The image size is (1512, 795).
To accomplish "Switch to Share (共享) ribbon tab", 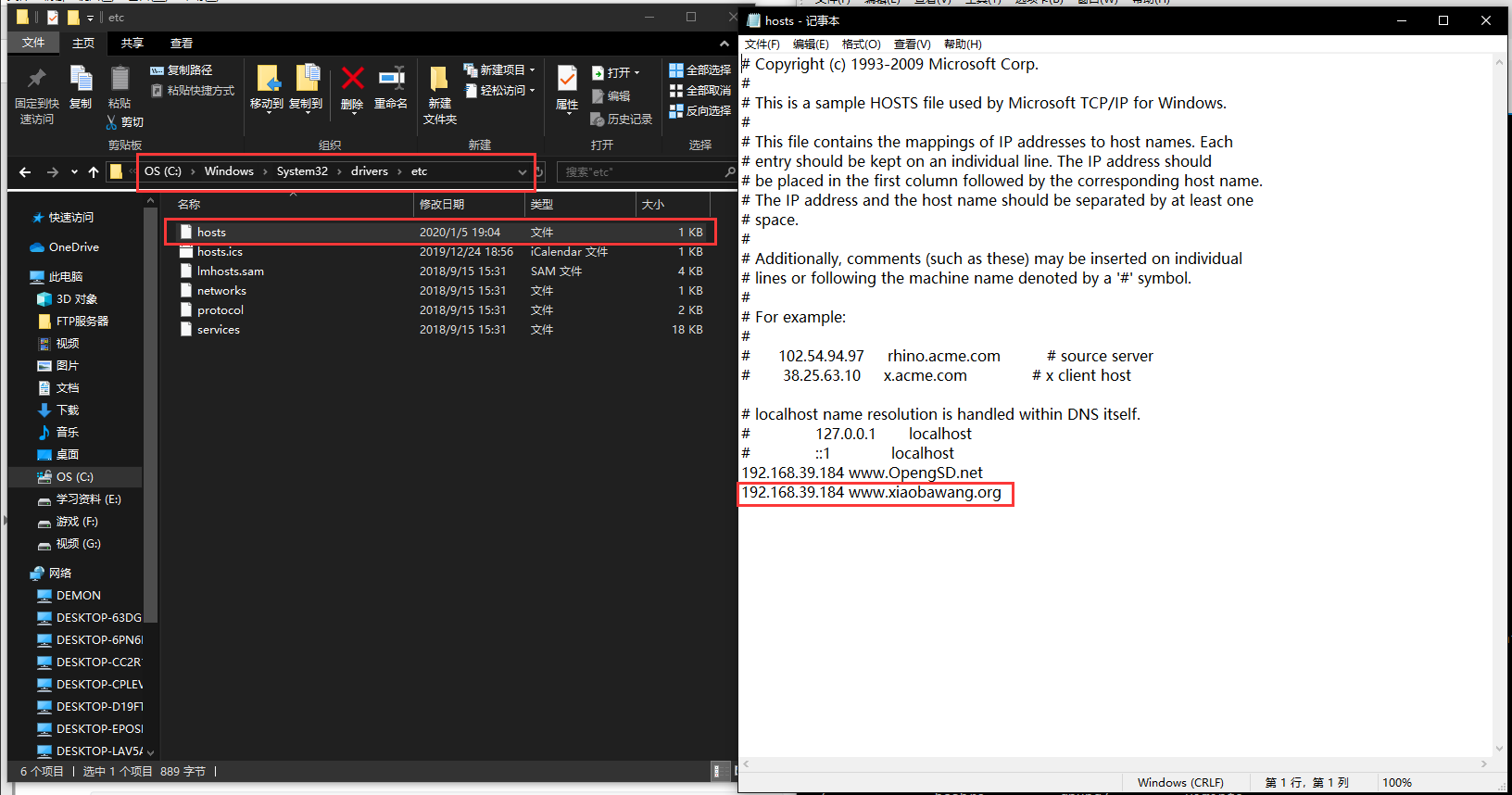I will (x=132, y=44).
